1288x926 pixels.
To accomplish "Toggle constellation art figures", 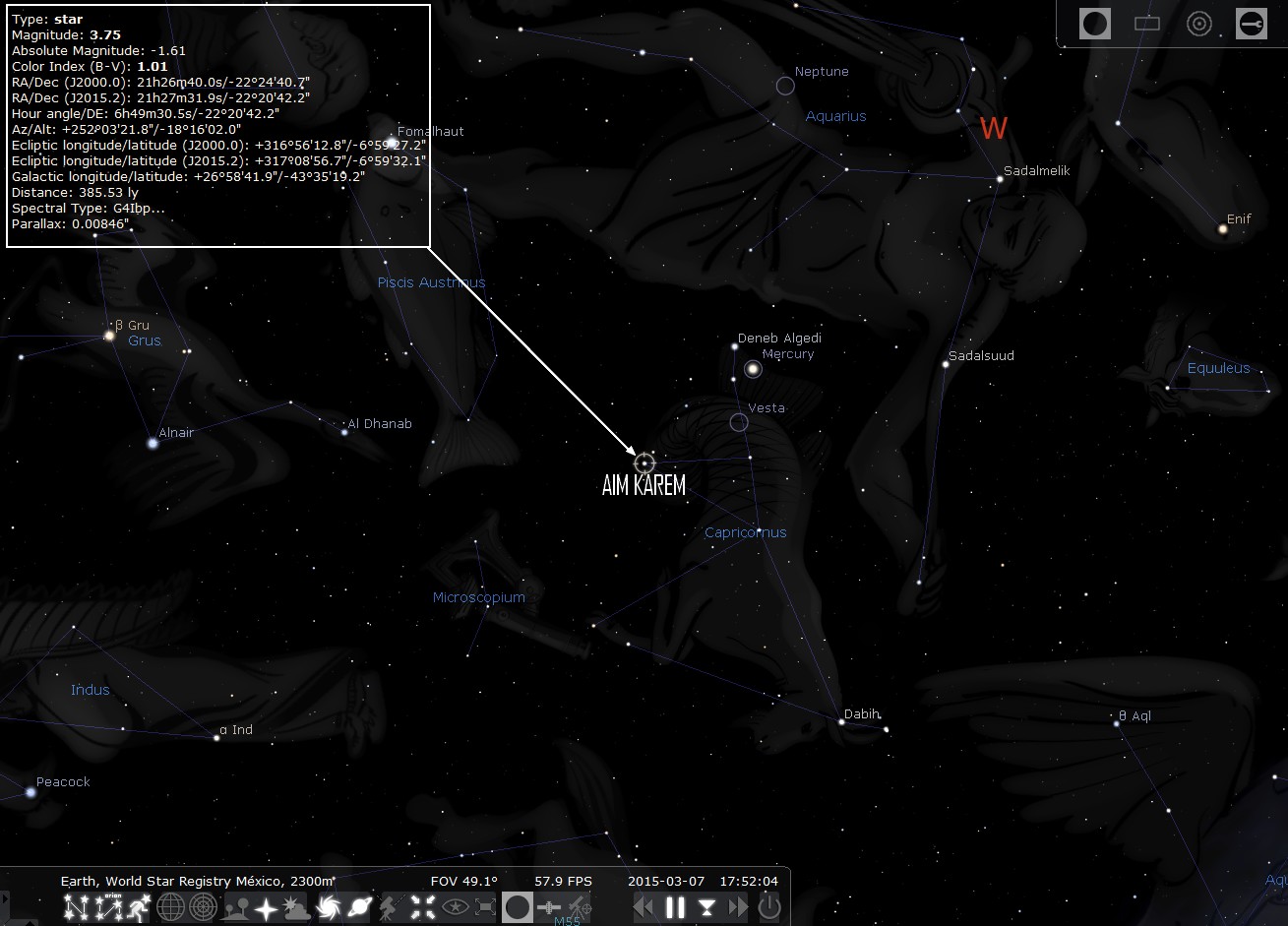I will (x=139, y=907).
